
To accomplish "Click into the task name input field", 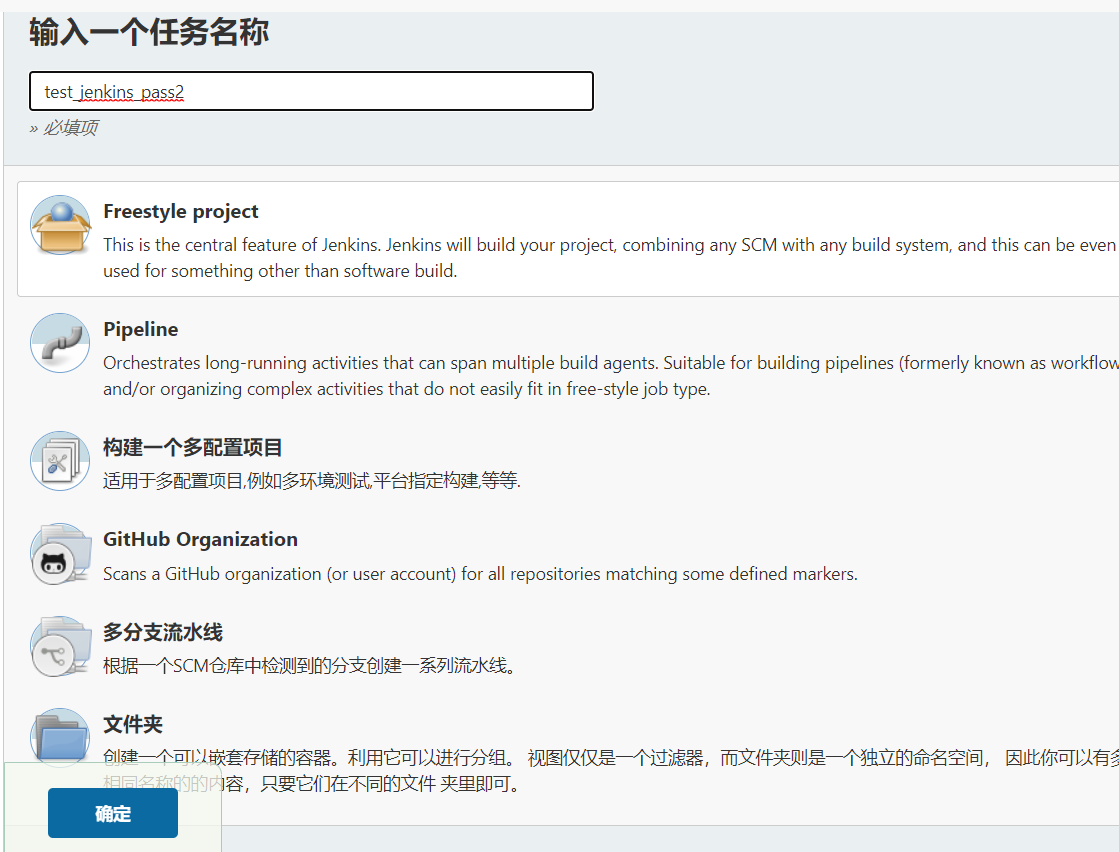I will tap(311, 91).
